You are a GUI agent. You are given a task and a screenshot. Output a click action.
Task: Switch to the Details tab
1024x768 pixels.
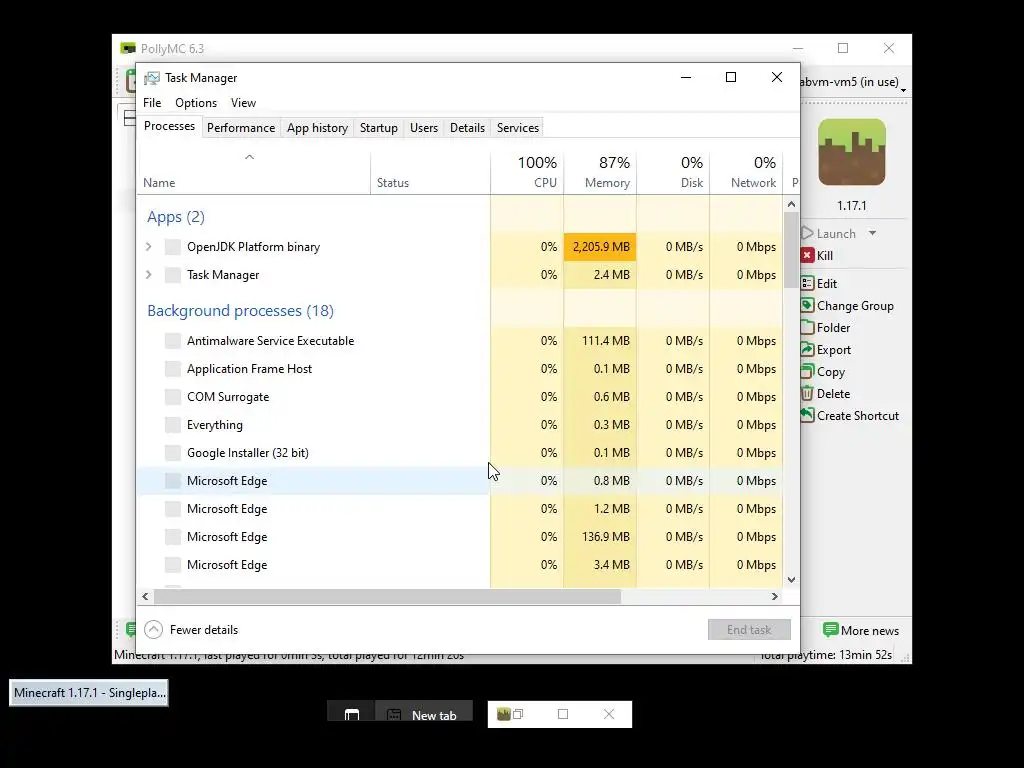(468, 128)
